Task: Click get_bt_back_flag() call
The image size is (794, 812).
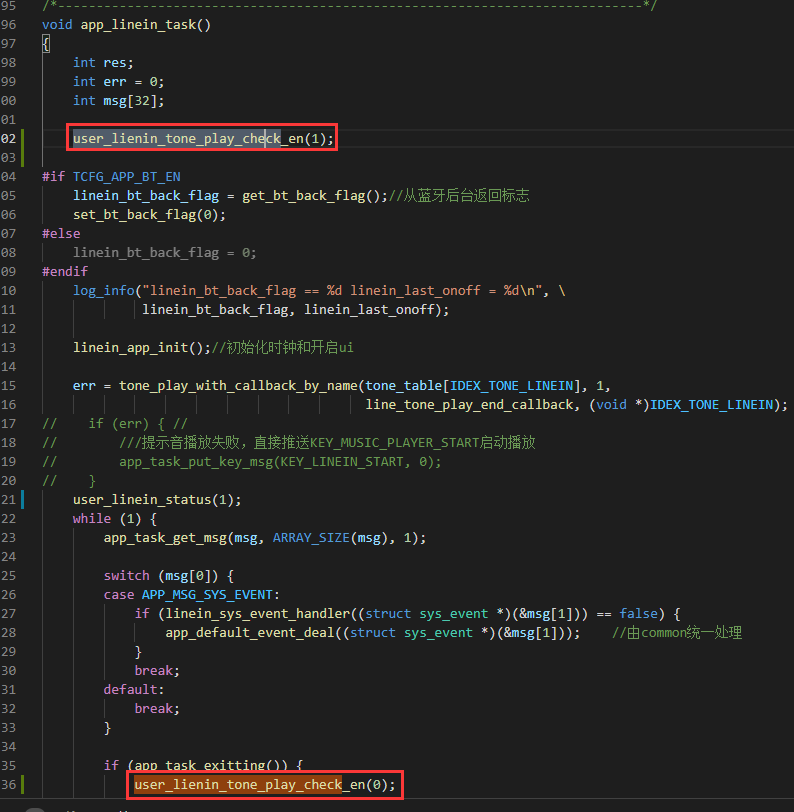Action: [x=315, y=196]
